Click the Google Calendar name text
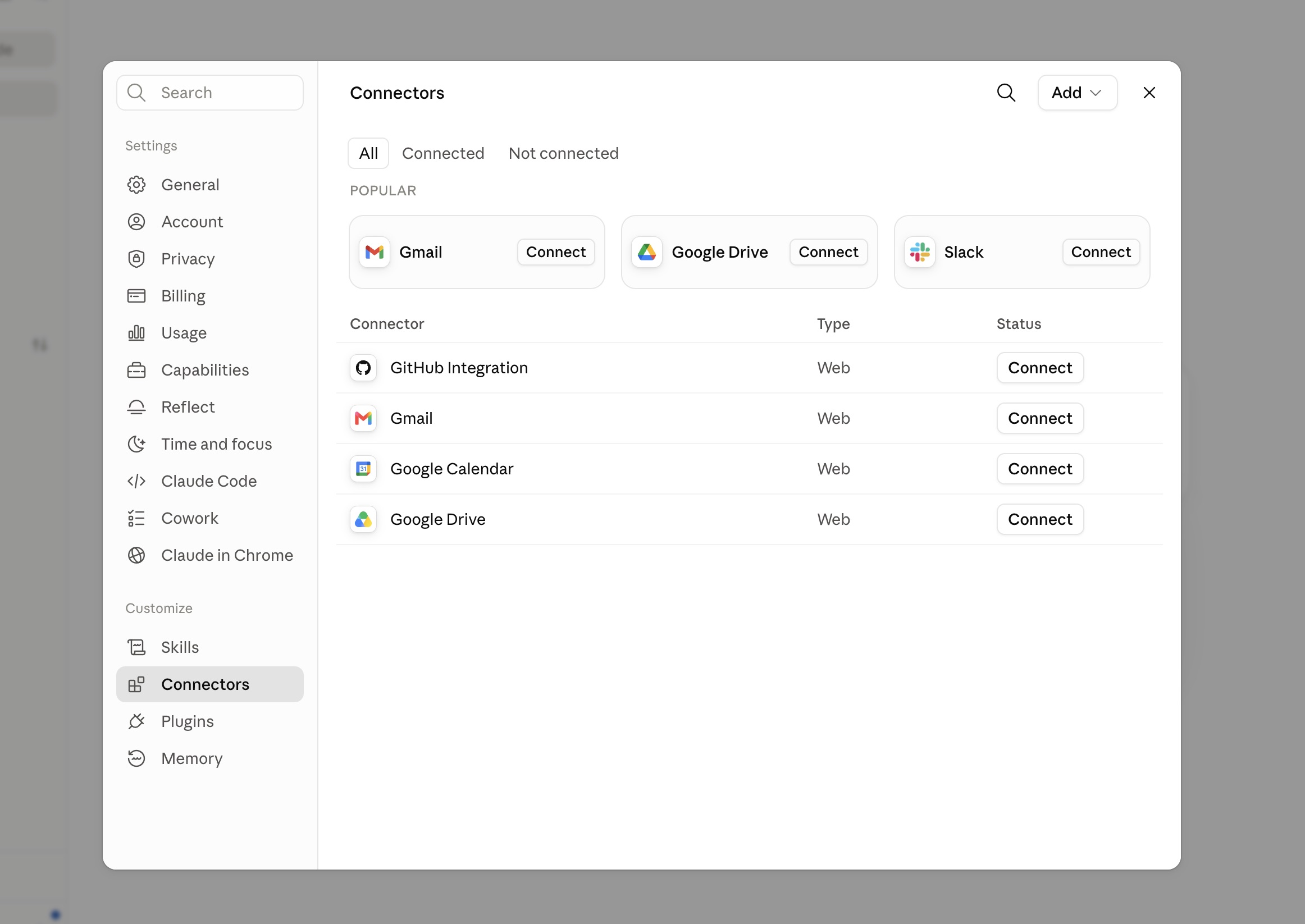1305x924 pixels. point(452,469)
